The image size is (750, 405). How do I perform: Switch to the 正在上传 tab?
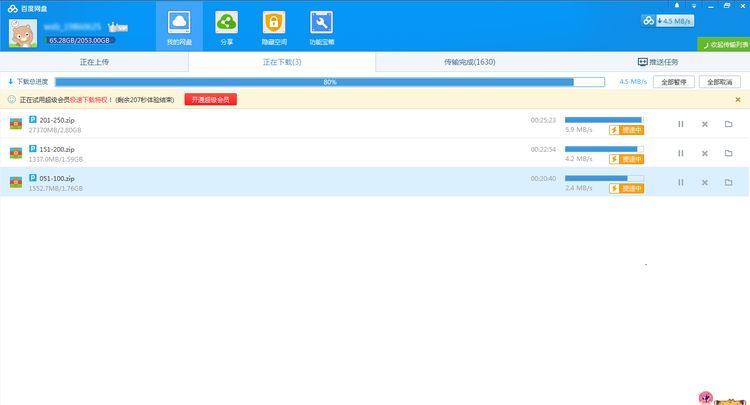94,62
